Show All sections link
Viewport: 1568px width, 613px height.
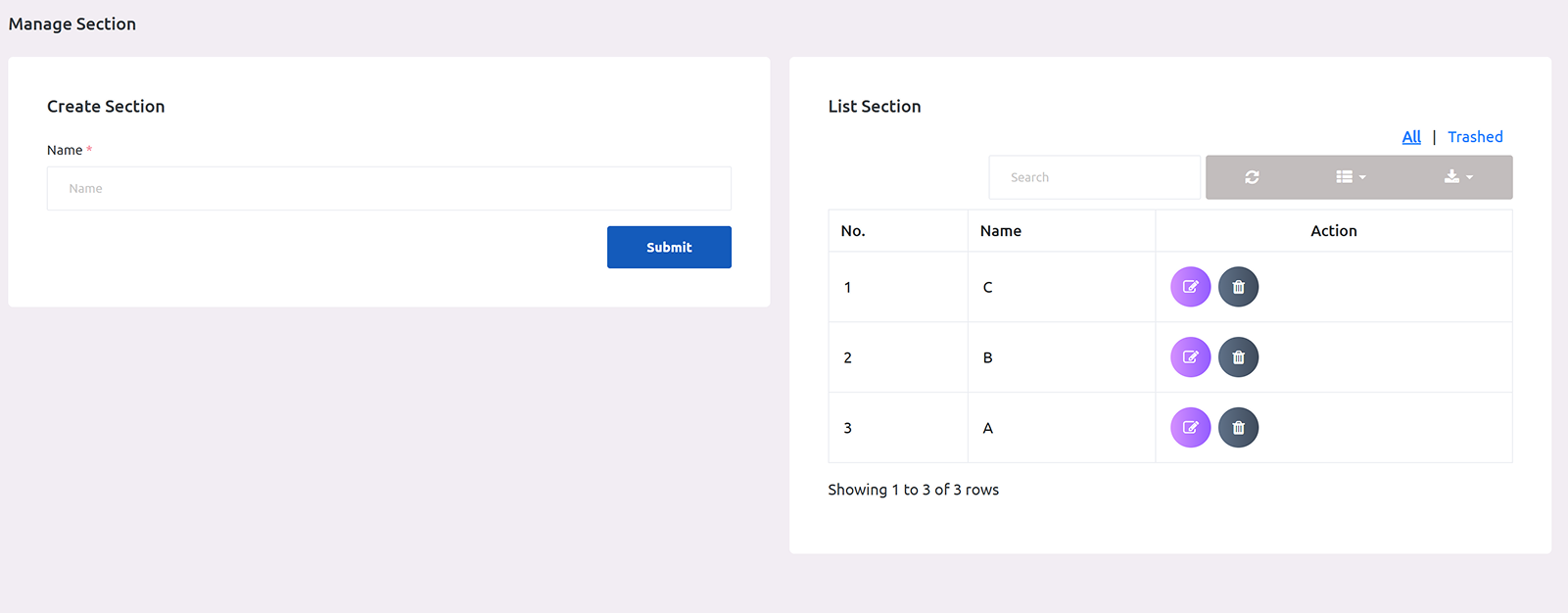pyautogui.click(x=1410, y=137)
